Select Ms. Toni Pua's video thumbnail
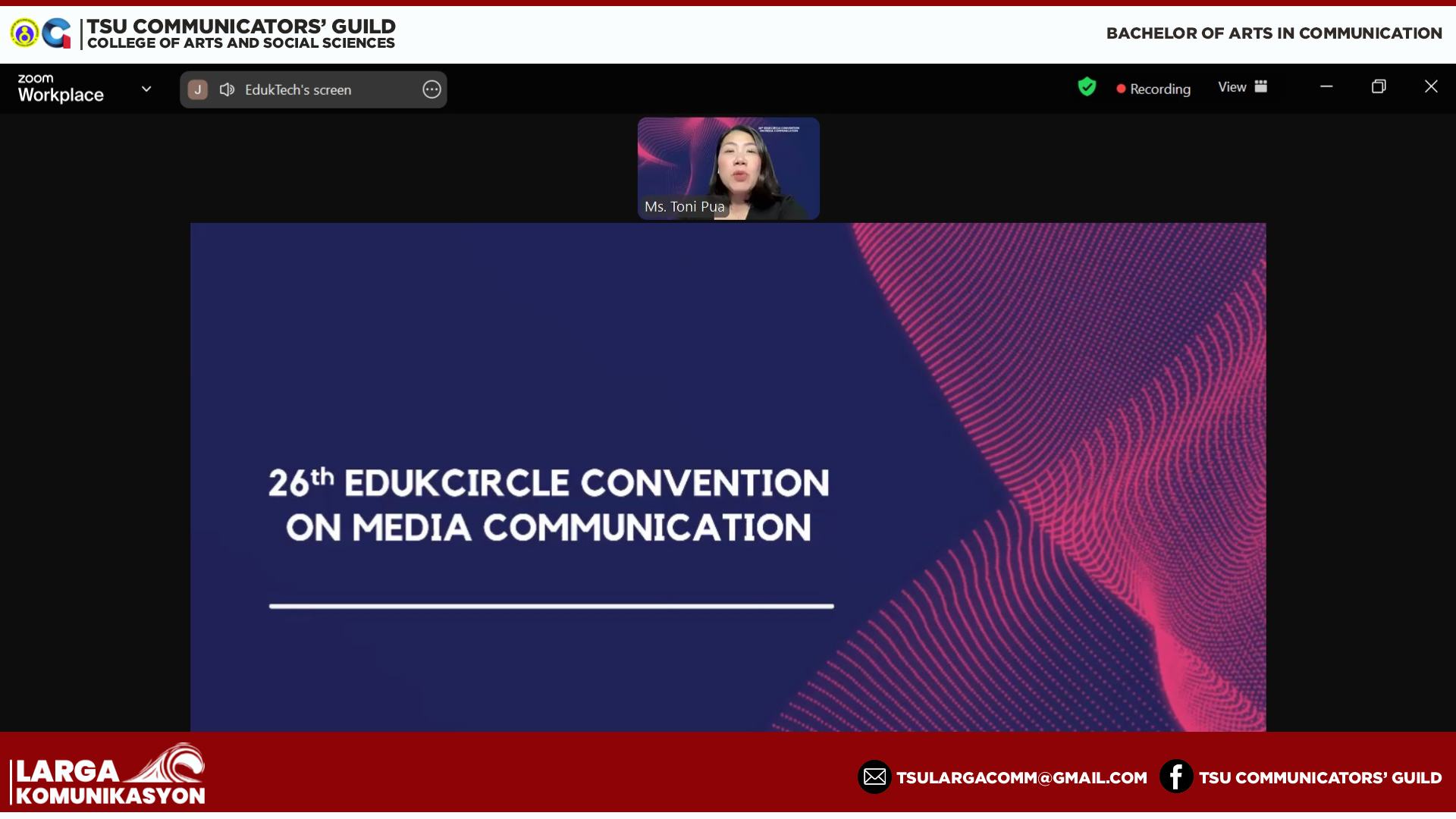Screen dimensions: 1456x819 (728, 168)
